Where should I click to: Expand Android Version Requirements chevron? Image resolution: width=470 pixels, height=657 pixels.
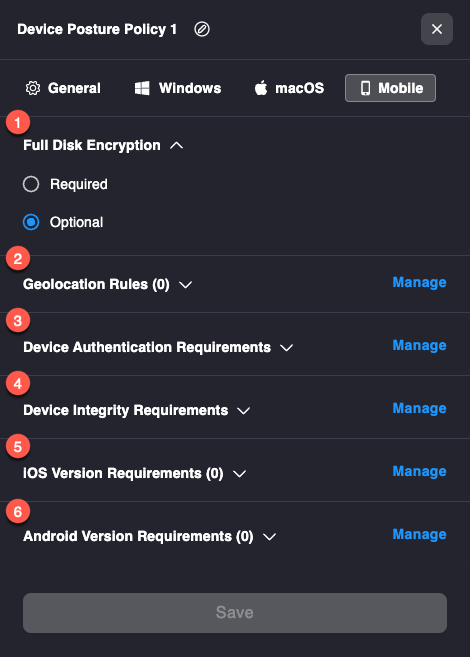tap(269, 536)
